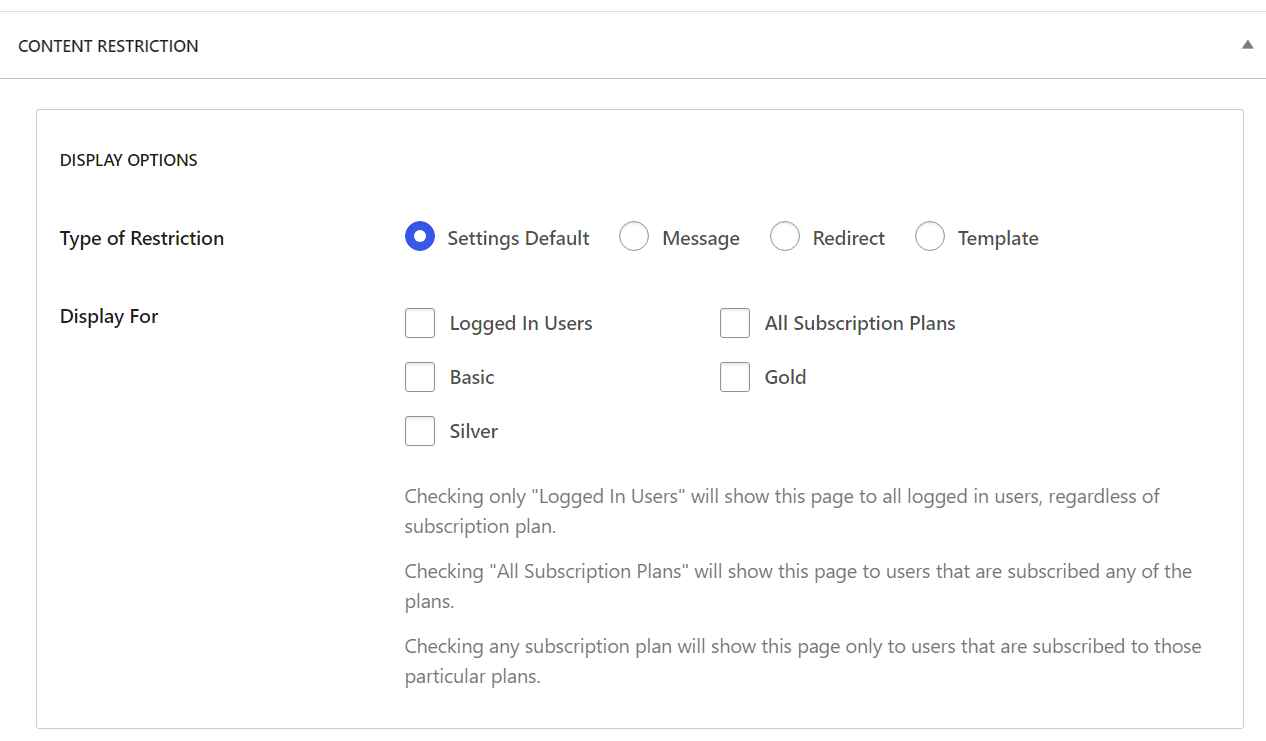The image size is (1266, 741).
Task: Check the Logged In Users box
Action: 420,323
